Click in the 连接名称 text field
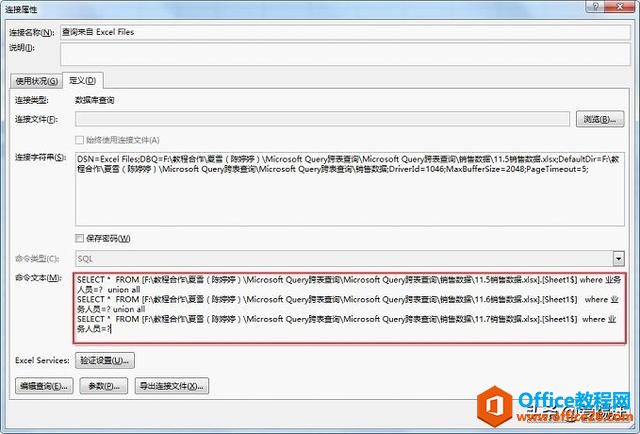Screen dimensions: 640x434 click(x=340, y=32)
